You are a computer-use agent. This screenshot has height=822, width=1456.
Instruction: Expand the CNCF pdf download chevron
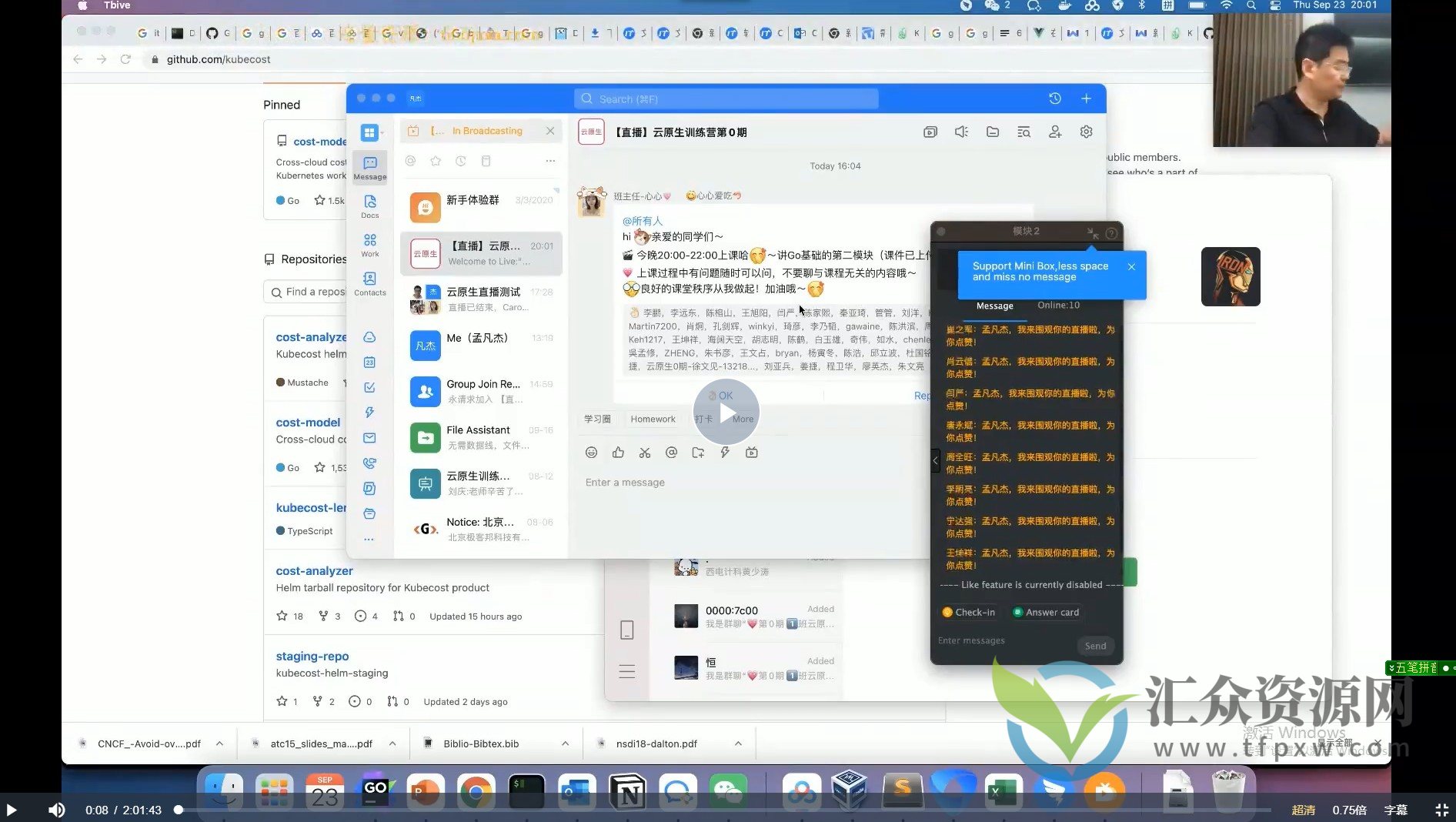point(220,743)
